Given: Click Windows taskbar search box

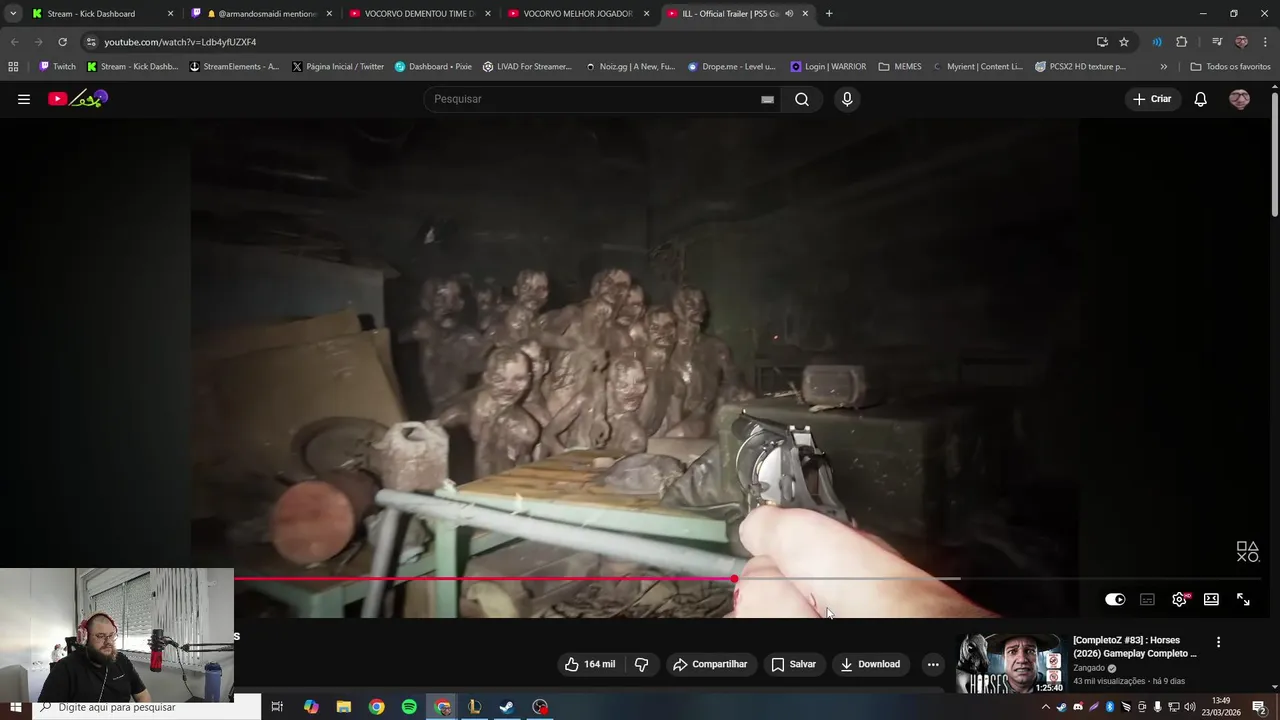Looking at the screenshot, I should click(146, 707).
